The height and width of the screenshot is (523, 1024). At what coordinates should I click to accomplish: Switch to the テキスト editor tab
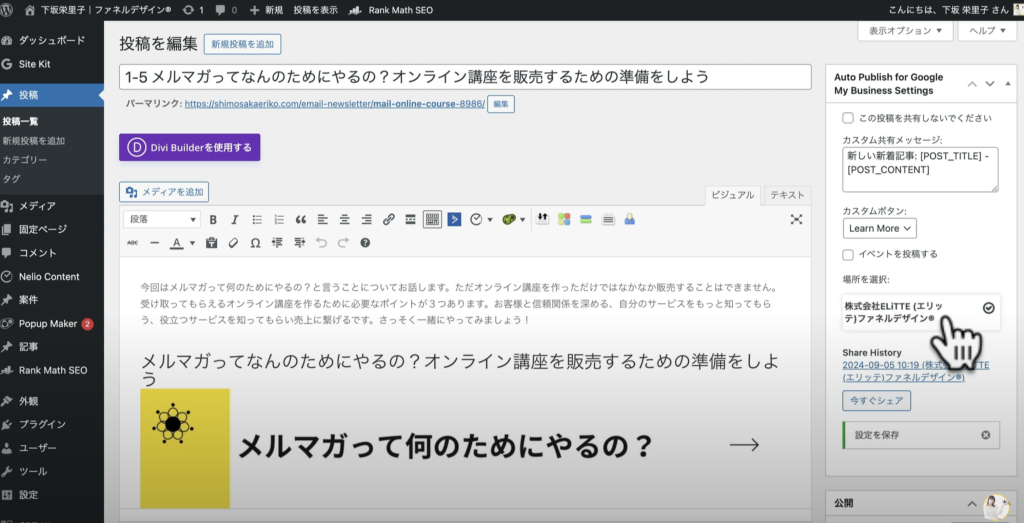point(787,196)
